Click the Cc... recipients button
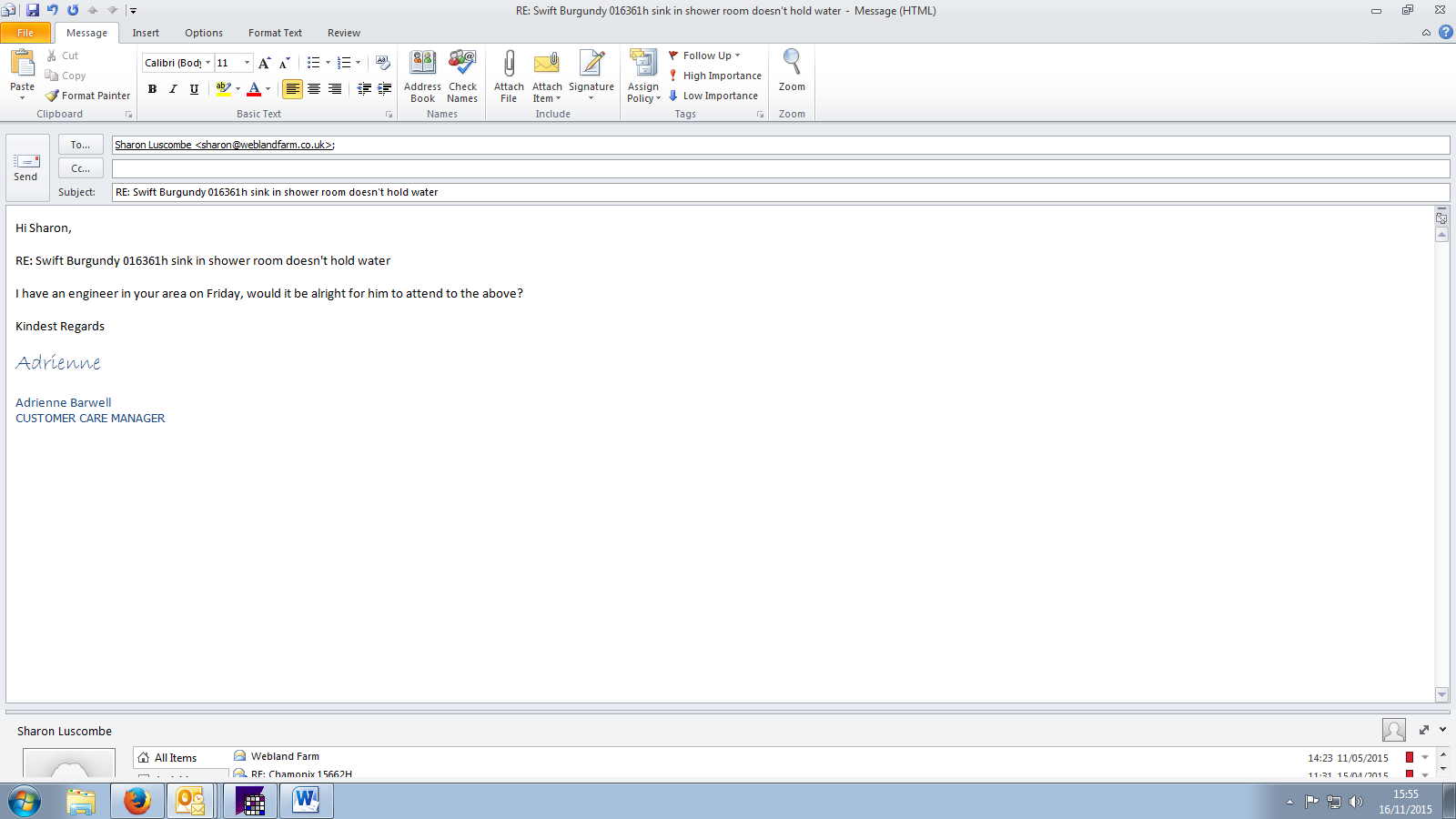 pyautogui.click(x=81, y=168)
